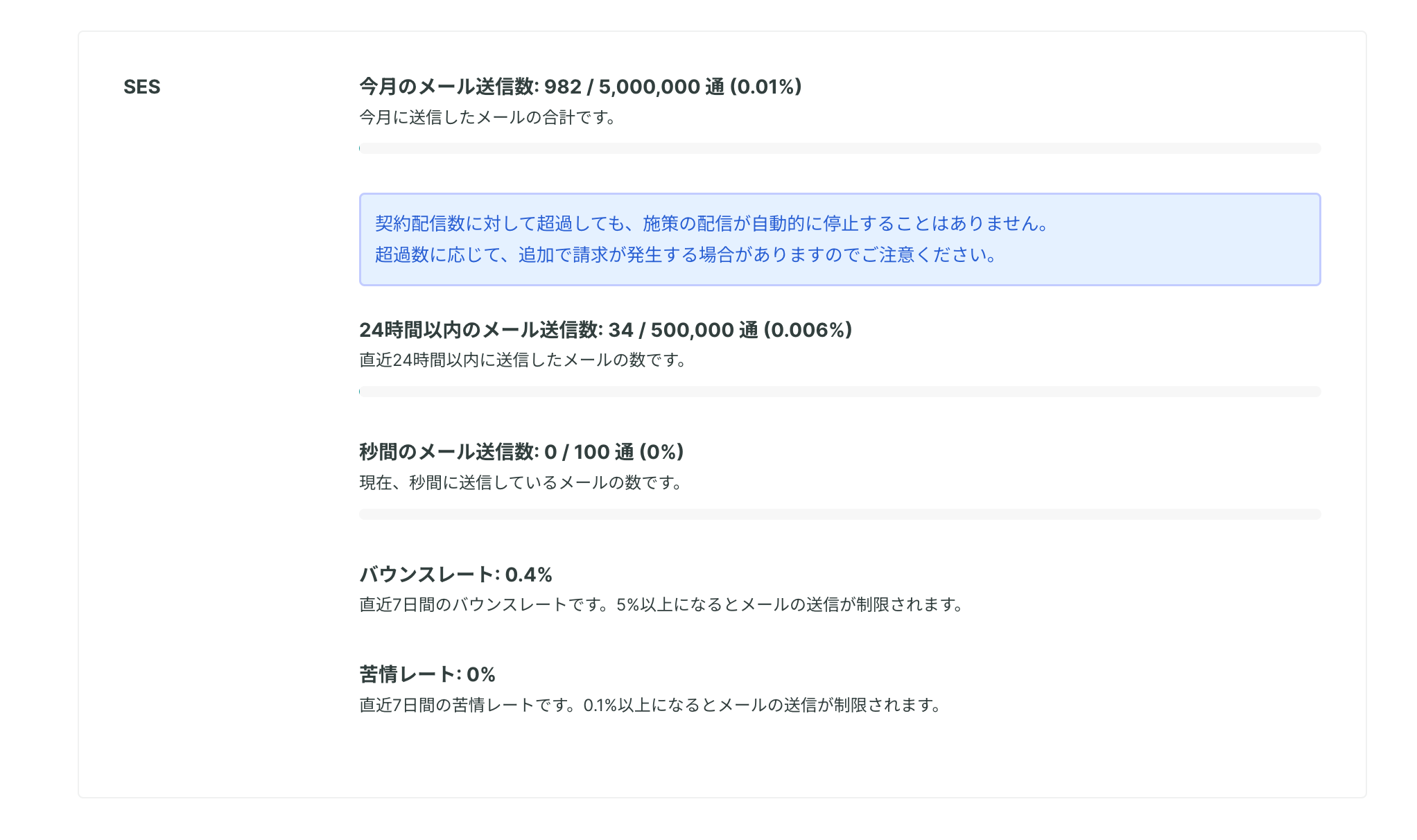Click the per-second send progress bar
This screenshot has height=840, width=1417.
click(840, 514)
